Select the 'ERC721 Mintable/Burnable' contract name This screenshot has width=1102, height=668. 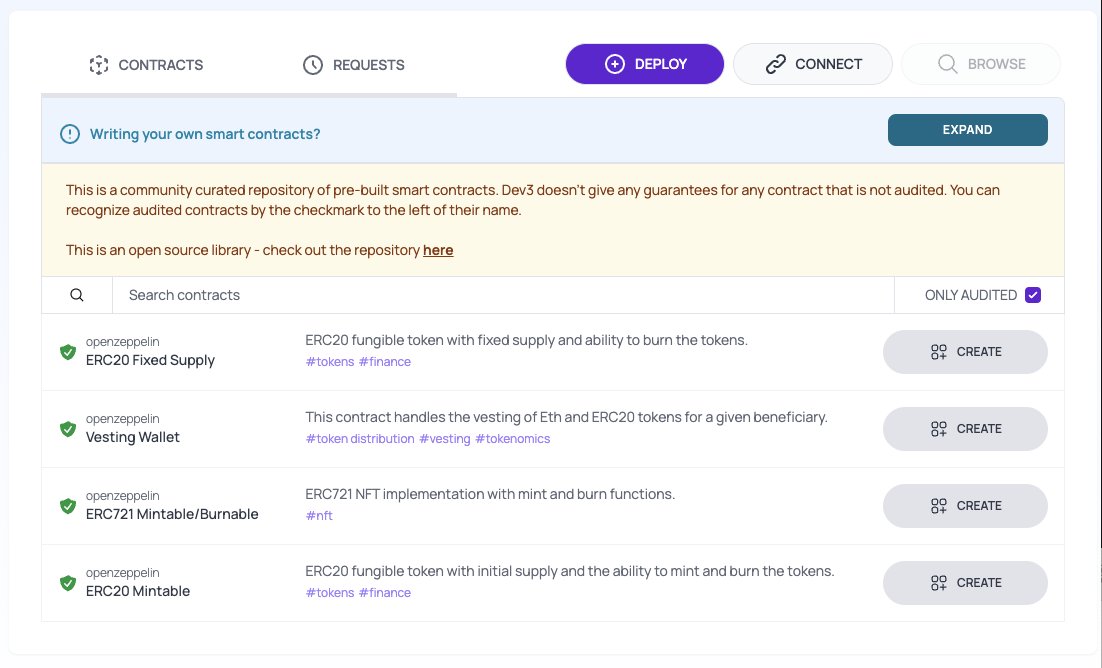[x=172, y=514]
